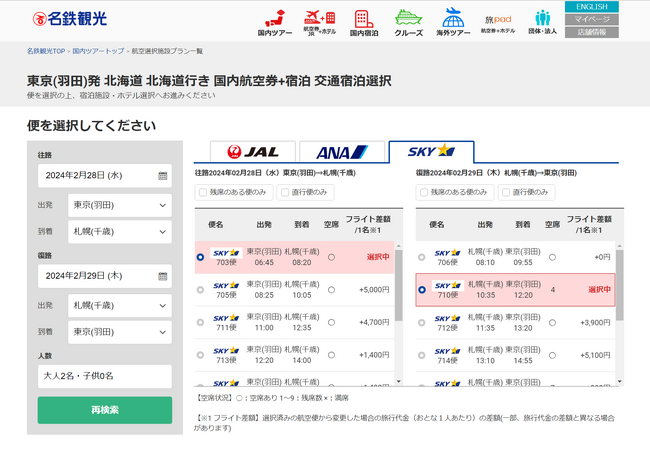Open the 海外ツアー globe icon
Viewport: 650px width, 454px height.
[453, 23]
